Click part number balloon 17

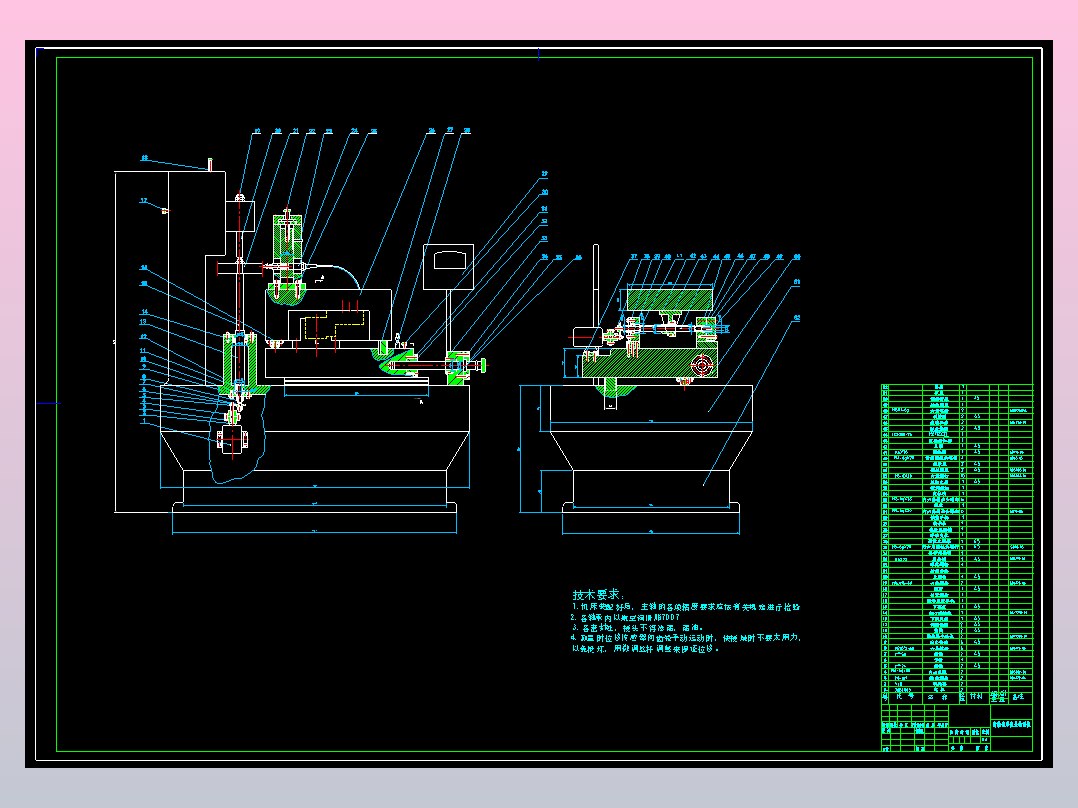coord(144,201)
